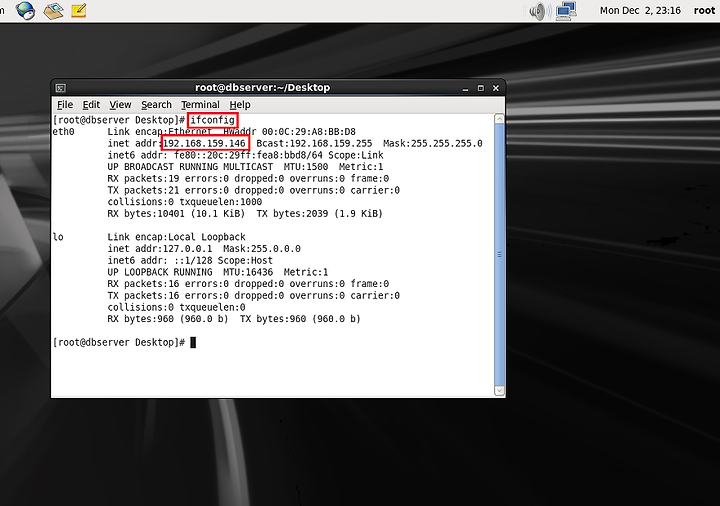Click the HWaddr 00:0C:29:A8:BB:D8 text
Screen dimensions: 720x506
(x=289, y=132)
